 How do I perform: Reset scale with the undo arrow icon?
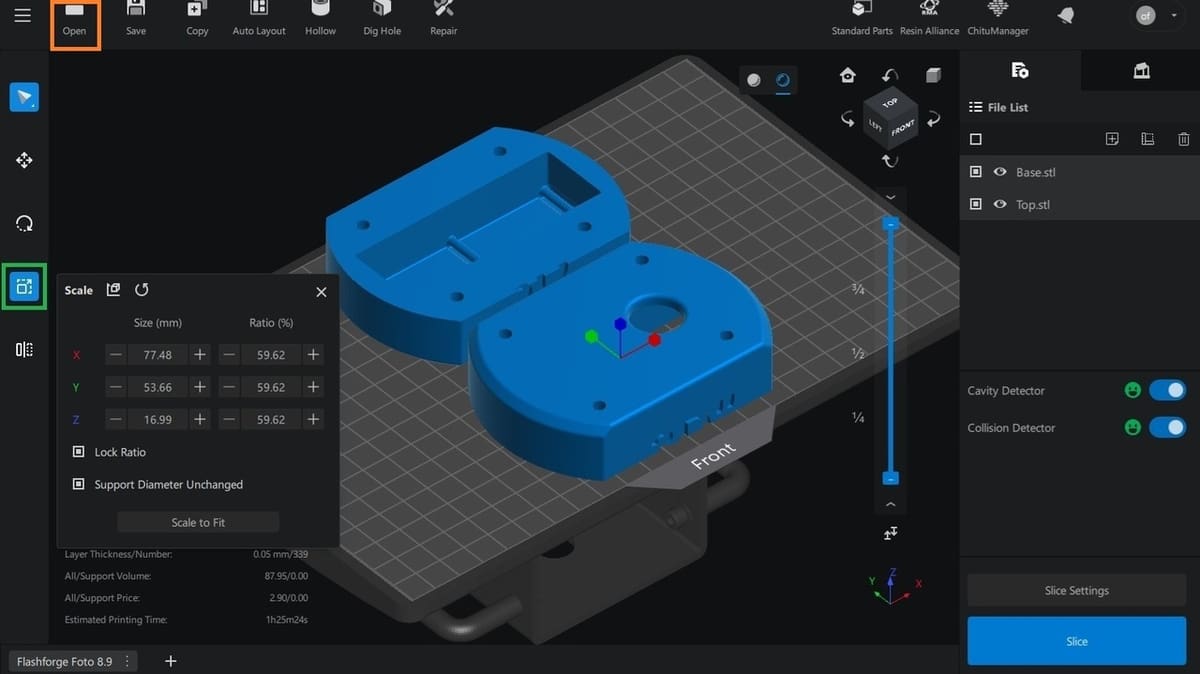(142, 289)
